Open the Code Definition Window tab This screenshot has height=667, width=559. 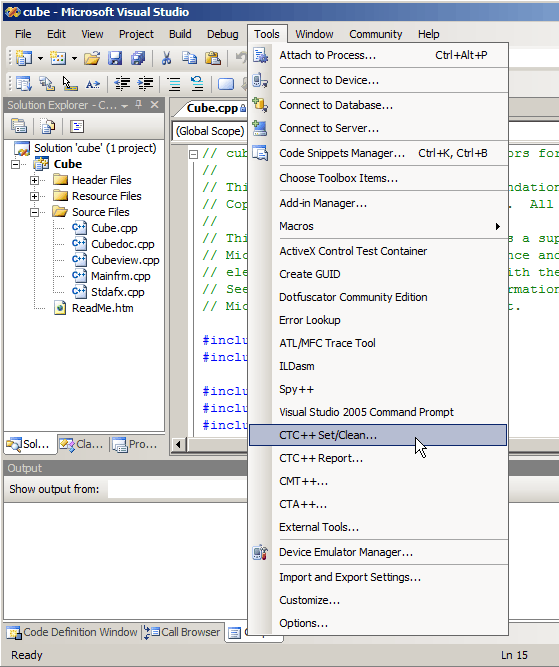[72, 633]
